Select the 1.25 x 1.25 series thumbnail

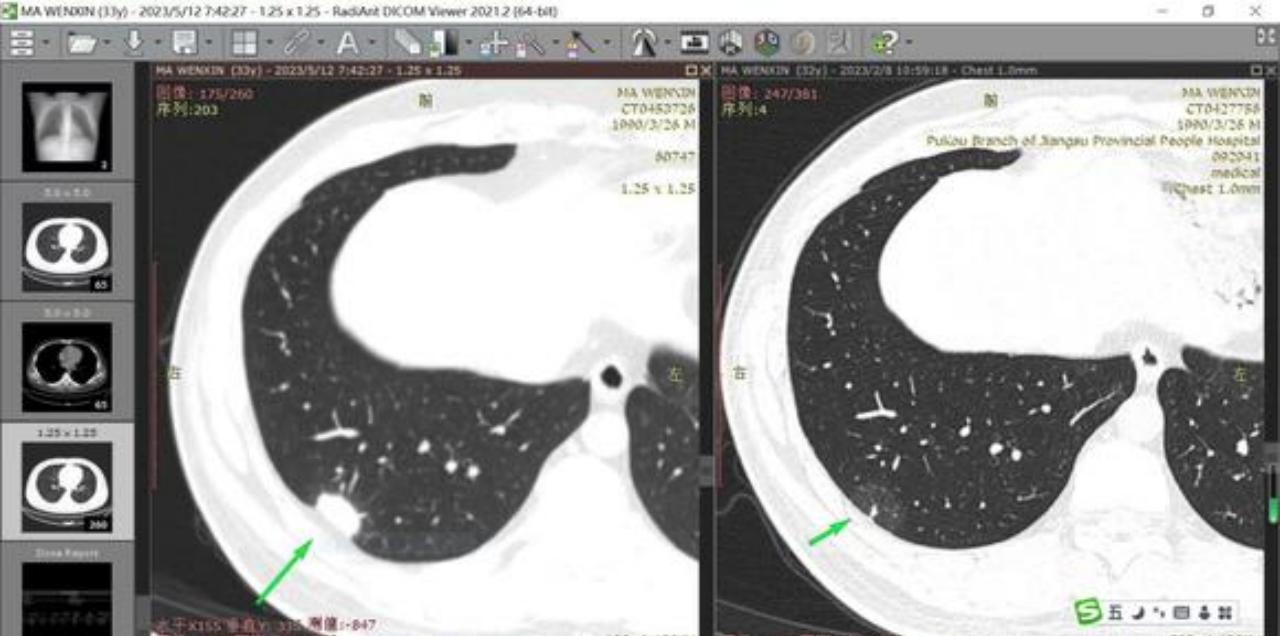[x=67, y=487]
